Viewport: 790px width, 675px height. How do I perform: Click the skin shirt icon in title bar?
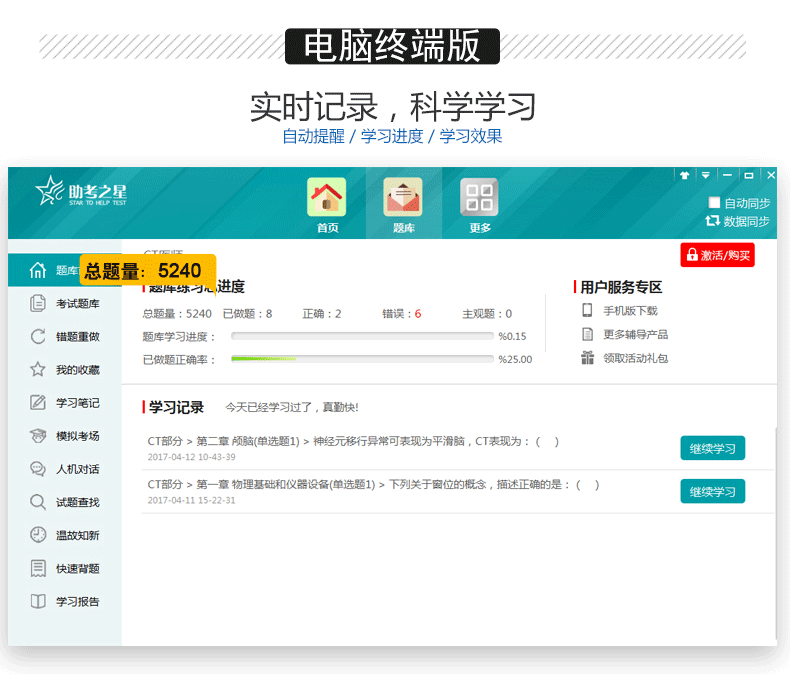[x=684, y=175]
